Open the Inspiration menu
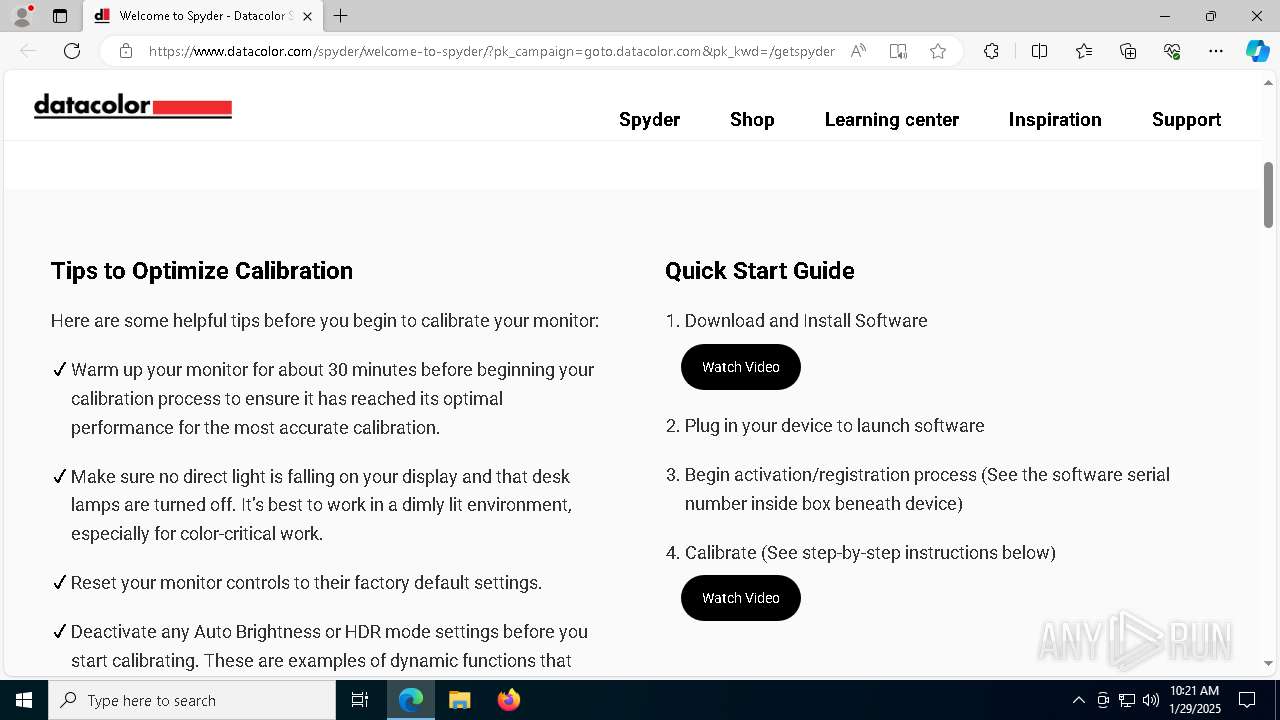Viewport: 1280px width, 720px height. pos(1055,119)
